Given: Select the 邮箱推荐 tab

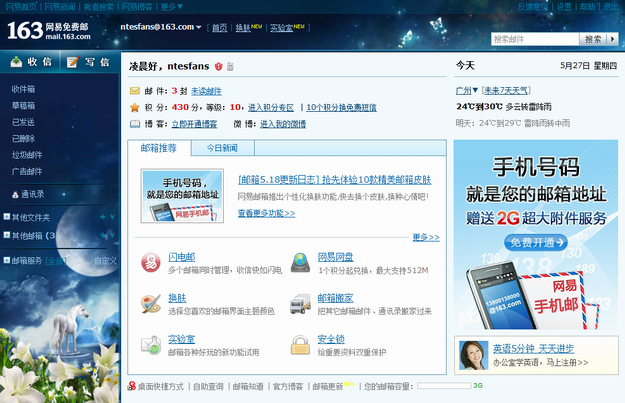Looking at the screenshot, I should tap(159, 148).
